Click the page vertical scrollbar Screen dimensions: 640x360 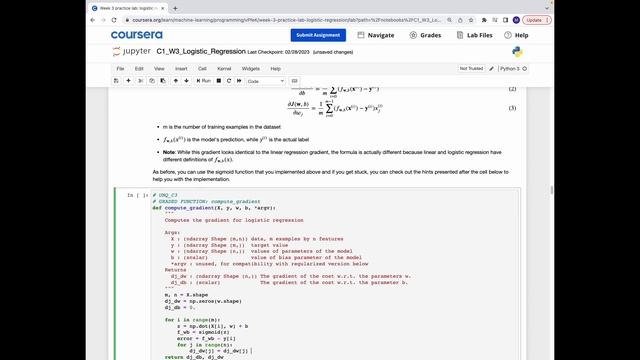point(552,190)
